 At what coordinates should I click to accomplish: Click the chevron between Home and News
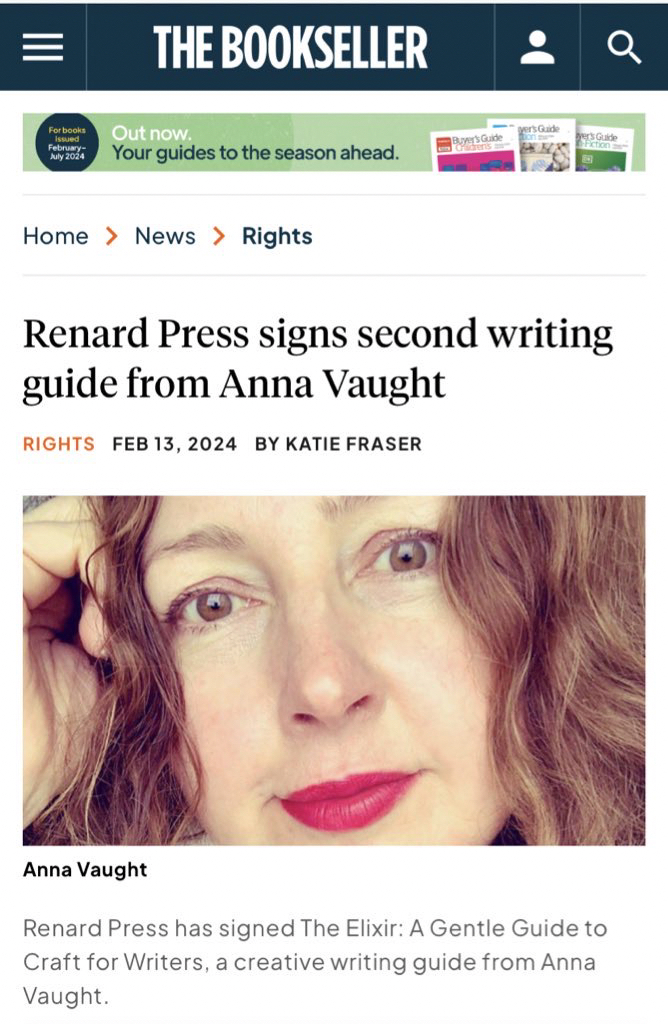click(112, 237)
